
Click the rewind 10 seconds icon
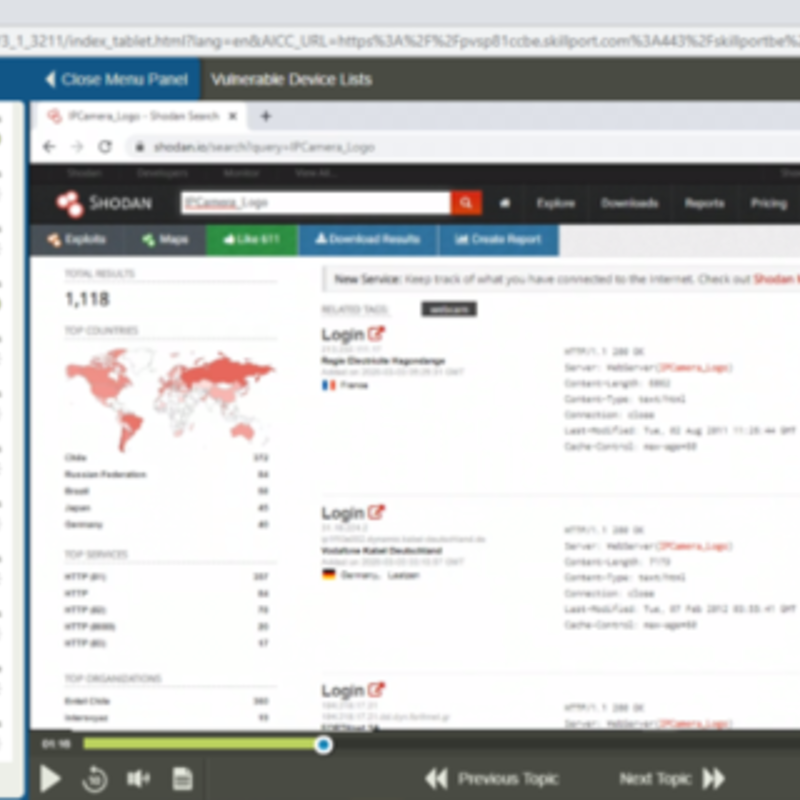[x=95, y=778]
